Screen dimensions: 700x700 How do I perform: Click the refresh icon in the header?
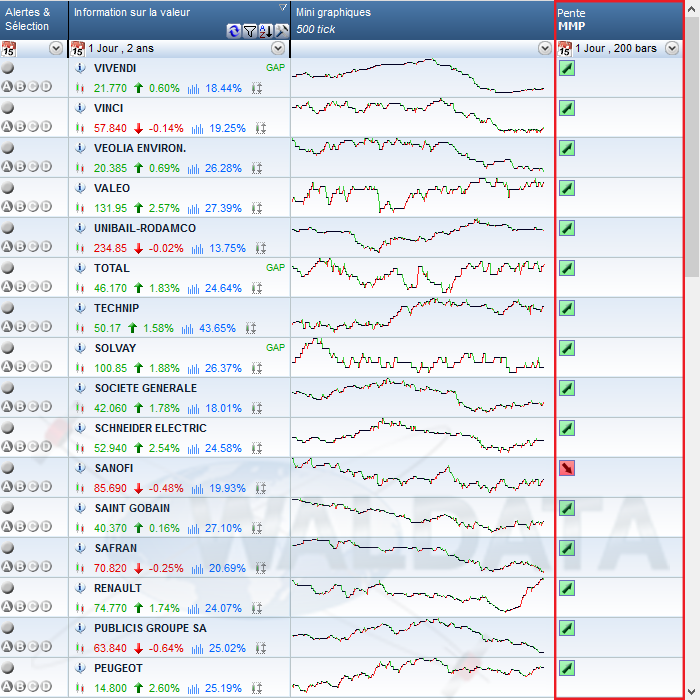(233, 31)
